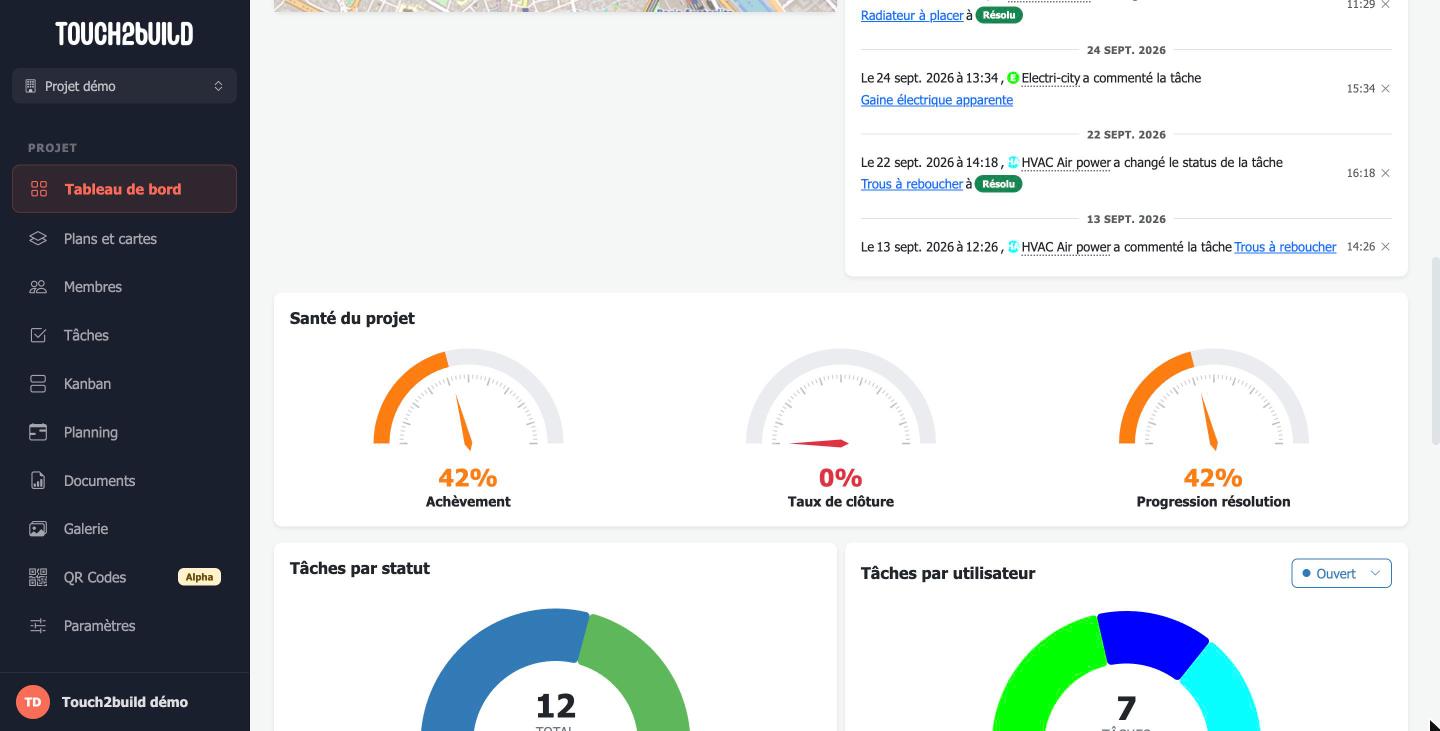1440x731 pixels.
Task: Open the Kanban view
Action: pyautogui.click(x=124, y=384)
